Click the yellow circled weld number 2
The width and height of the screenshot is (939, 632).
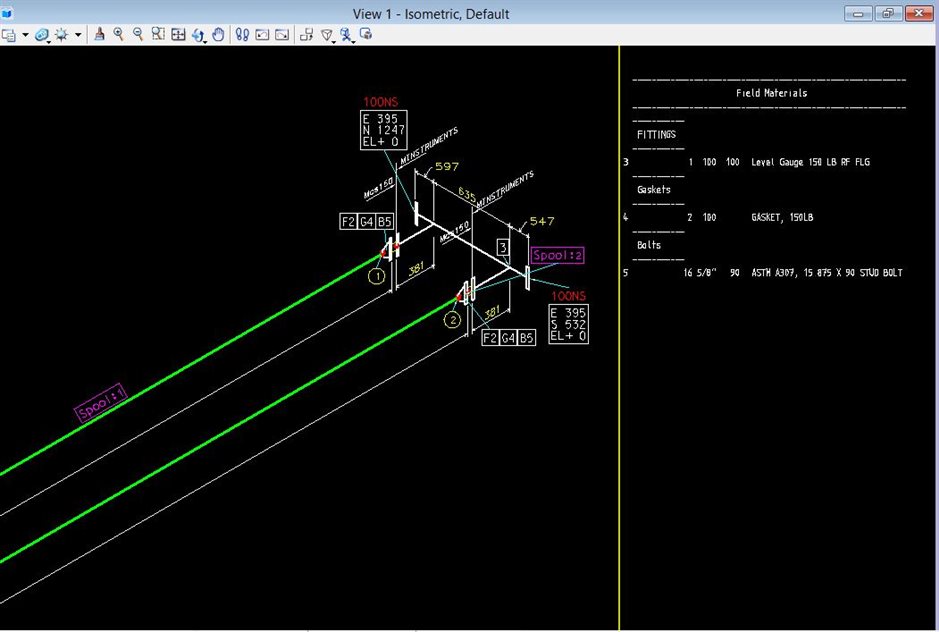click(452, 320)
